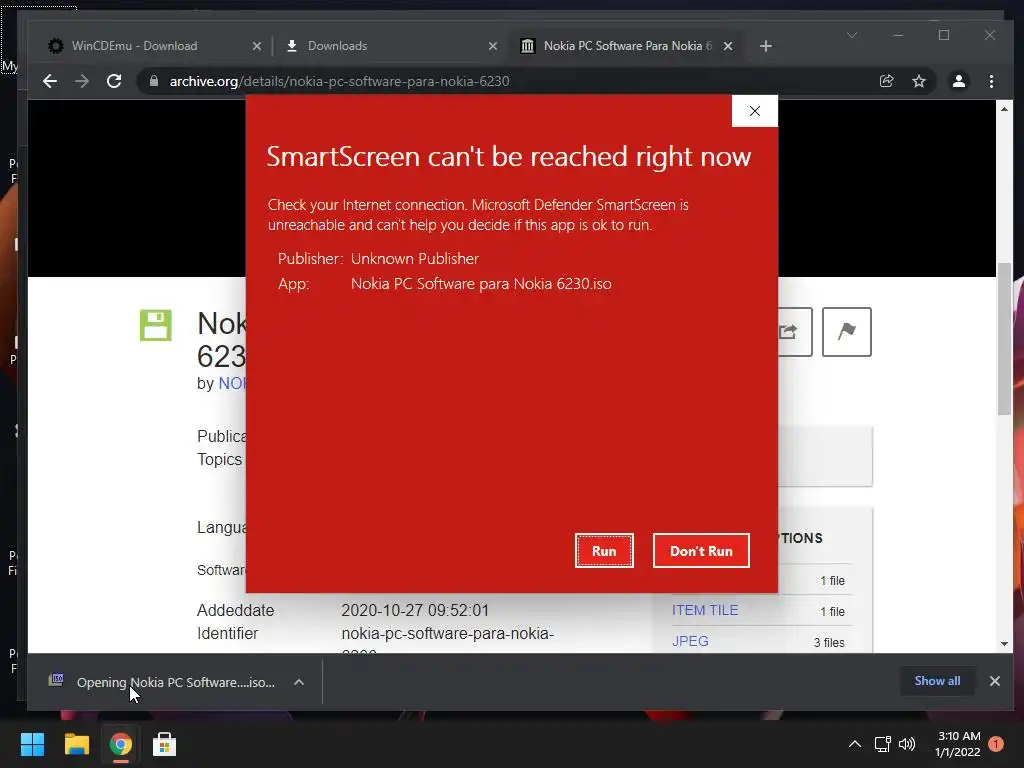Click the padlock site info icon

point(154,81)
